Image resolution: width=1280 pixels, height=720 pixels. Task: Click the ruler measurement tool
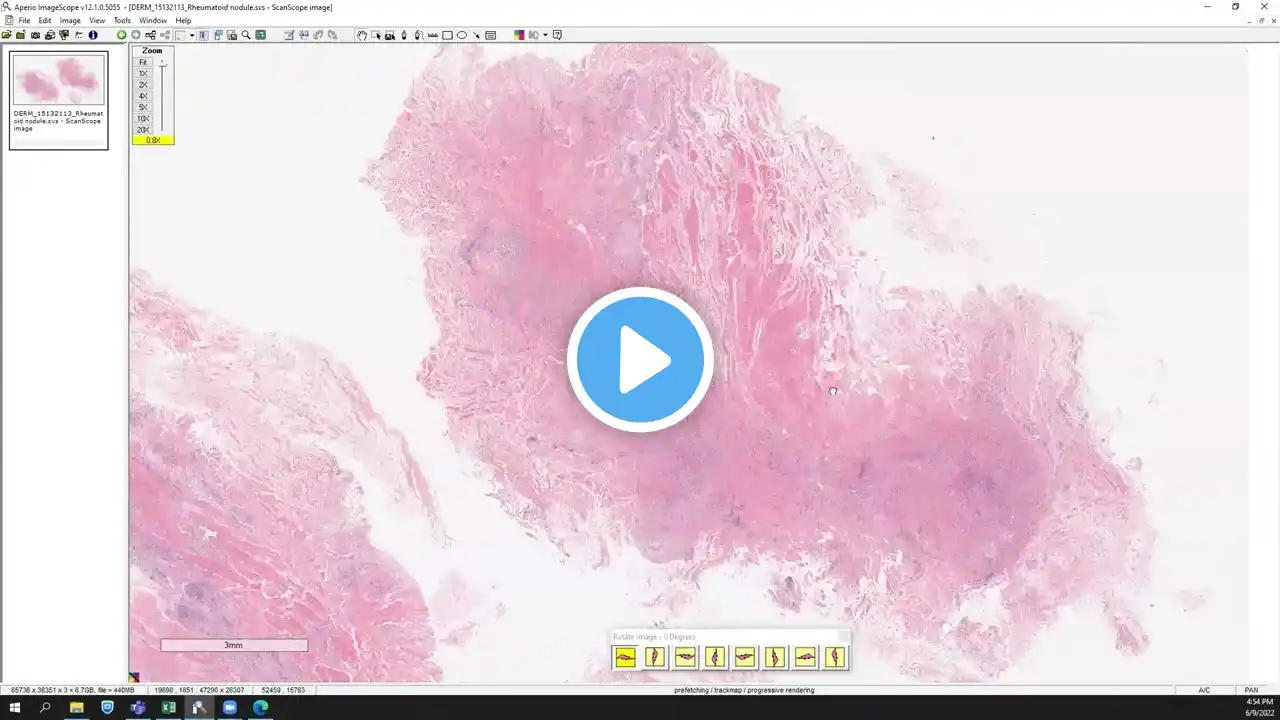click(433, 35)
